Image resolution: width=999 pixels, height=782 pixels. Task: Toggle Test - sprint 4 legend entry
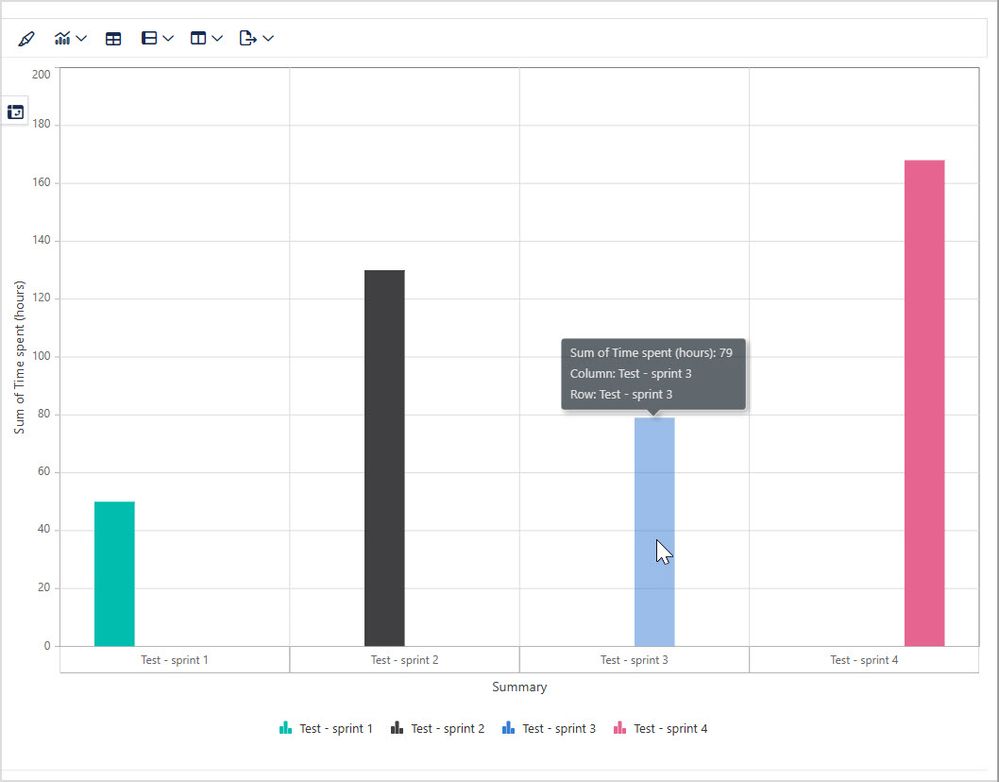coord(660,728)
